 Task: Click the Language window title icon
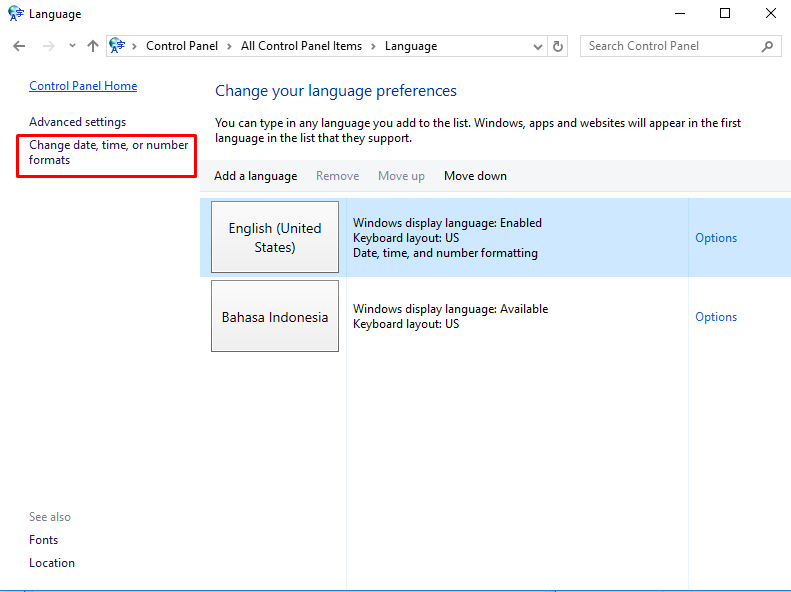tap(15, 14)
